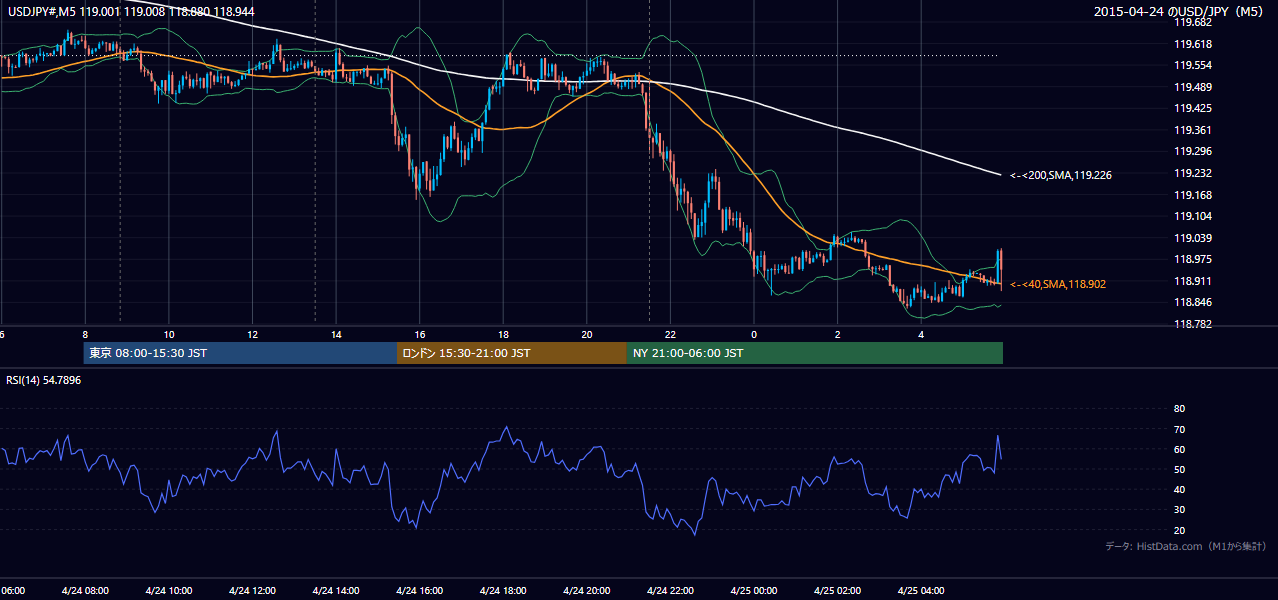The height and width of the screenshot is (600, 1278).
Task: Click the 4/24 20:00 bottom time label
Action: tap(586, 590)
